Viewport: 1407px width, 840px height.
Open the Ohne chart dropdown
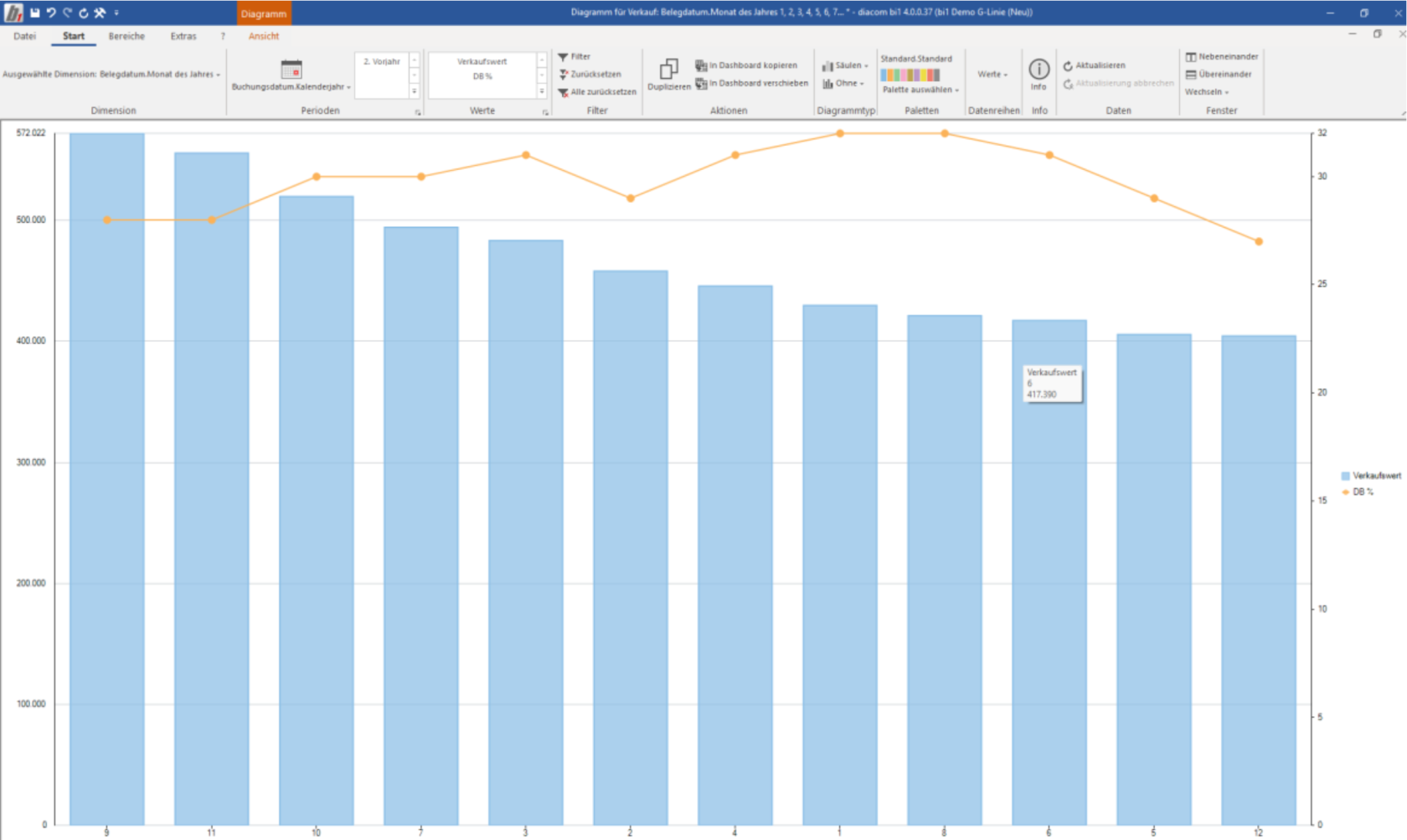pos(843,83)
